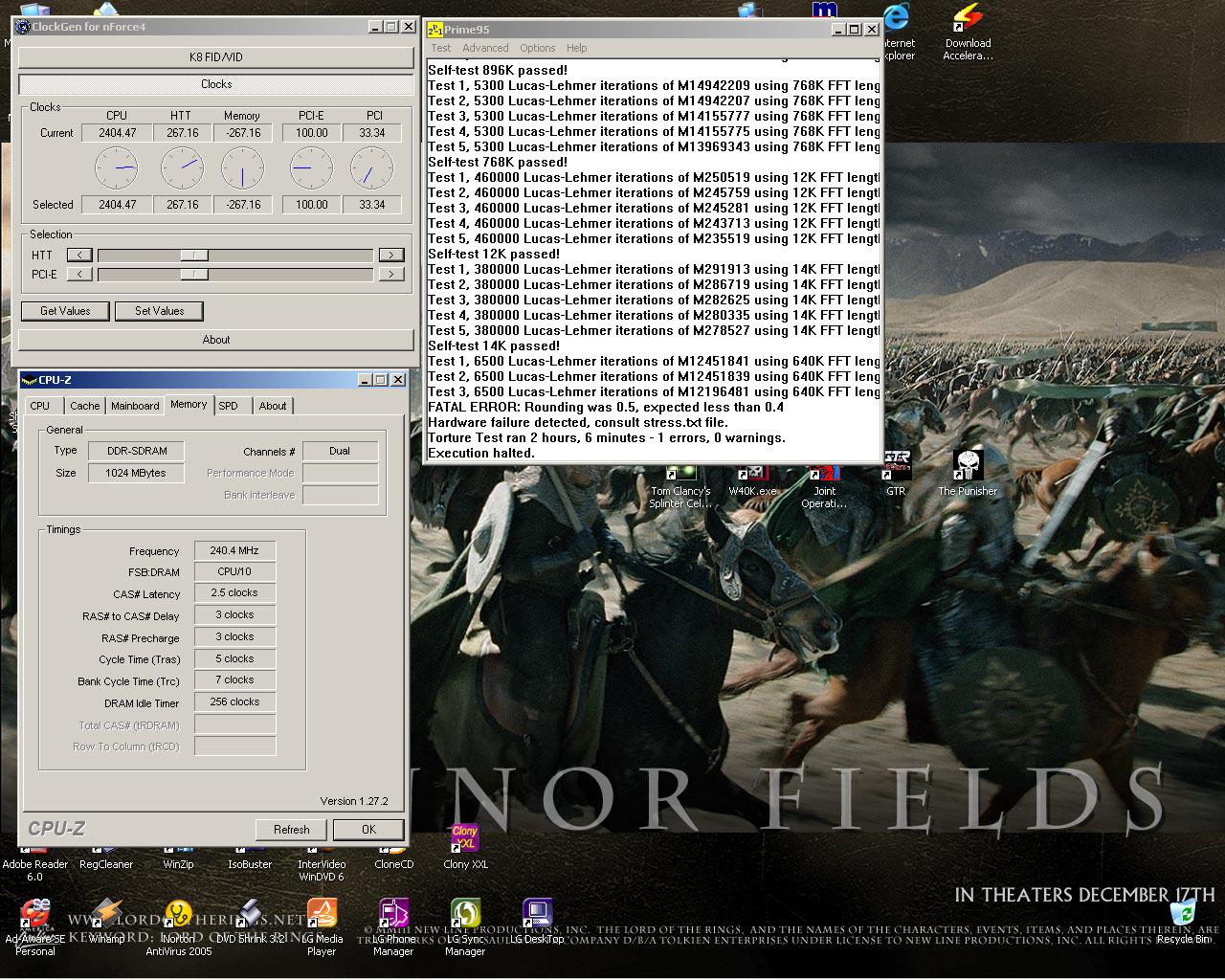The image size is (1225, 980).
Task: Click the Channels # field showing Dual
Action: [340, 451]
